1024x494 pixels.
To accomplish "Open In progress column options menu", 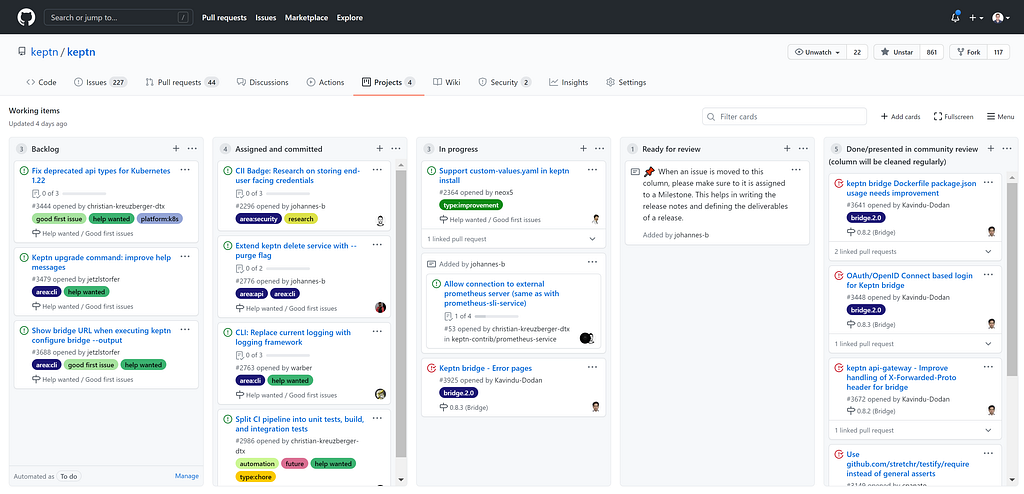I will coord(600,149).
